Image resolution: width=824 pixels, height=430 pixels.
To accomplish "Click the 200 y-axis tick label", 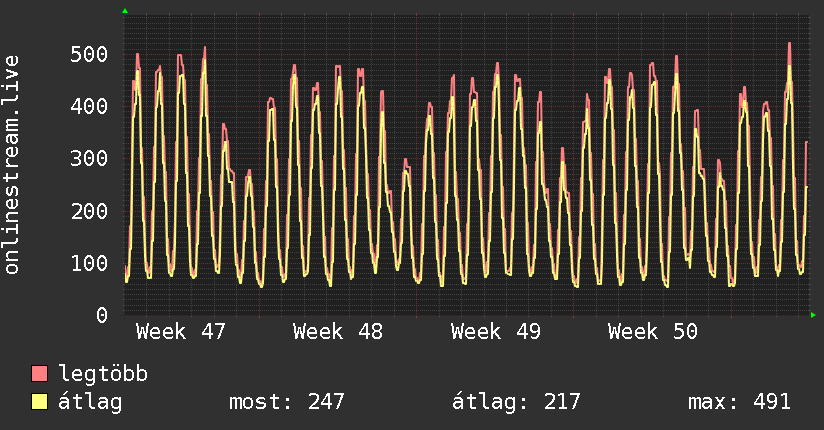I will [89, 211].
